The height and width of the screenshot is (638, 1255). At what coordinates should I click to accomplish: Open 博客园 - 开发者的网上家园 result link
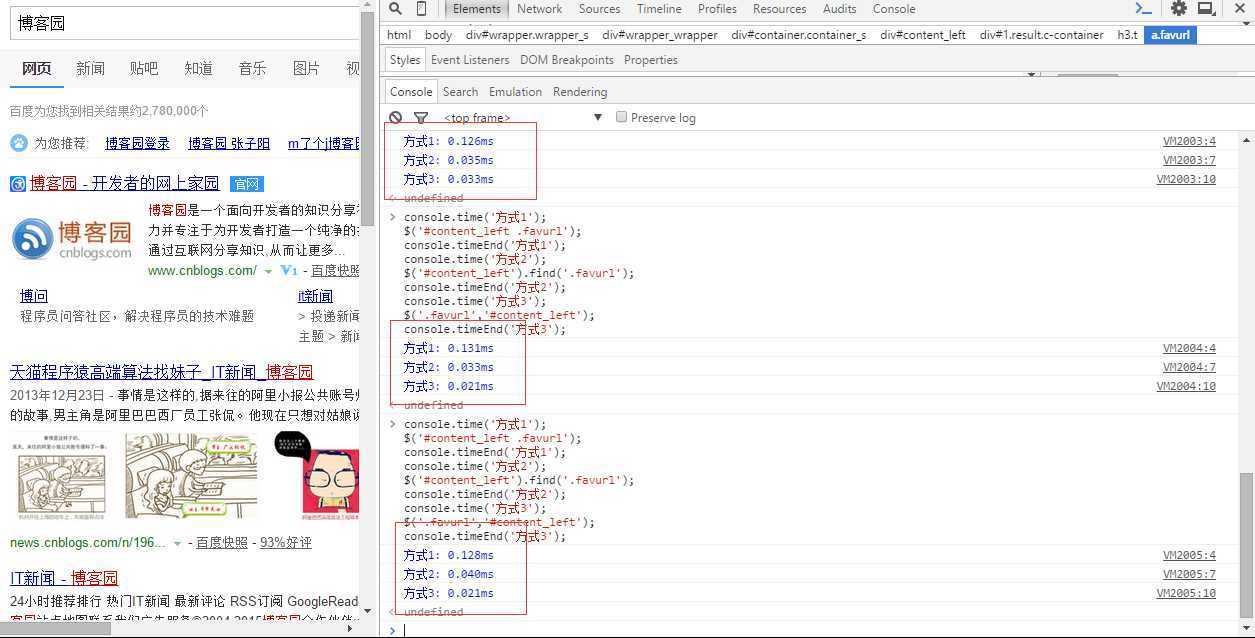coord(124,183)
